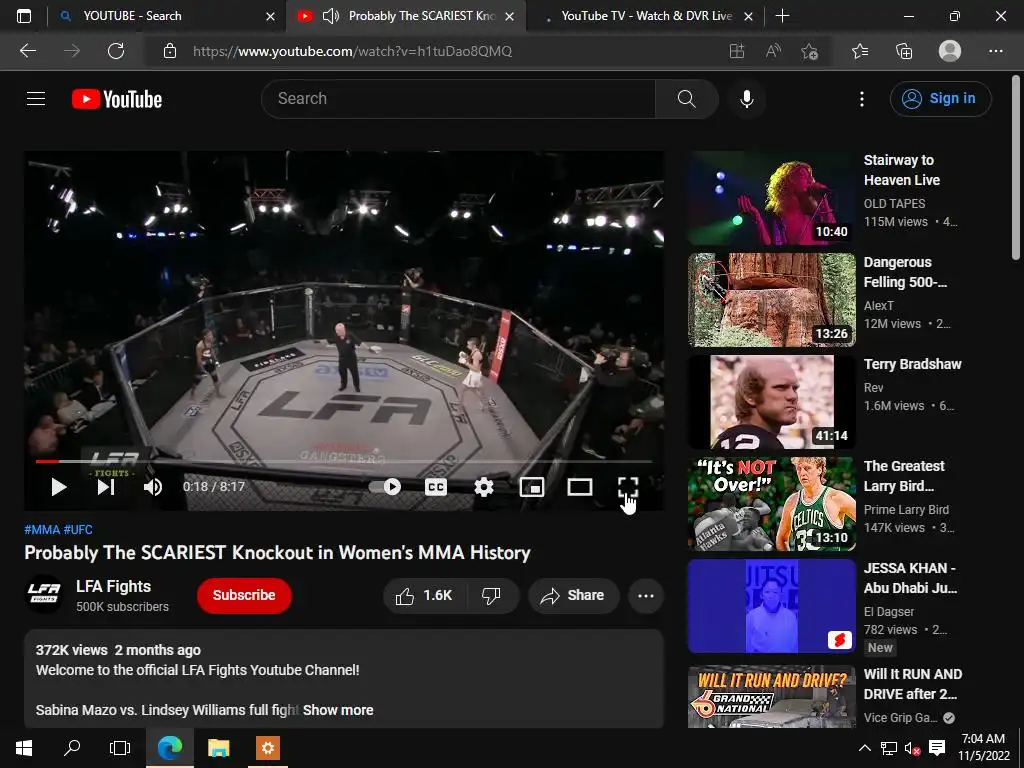The image size is (1024, 768).
Task: Toggle autoplay switch in player
Action: [385, 487]
